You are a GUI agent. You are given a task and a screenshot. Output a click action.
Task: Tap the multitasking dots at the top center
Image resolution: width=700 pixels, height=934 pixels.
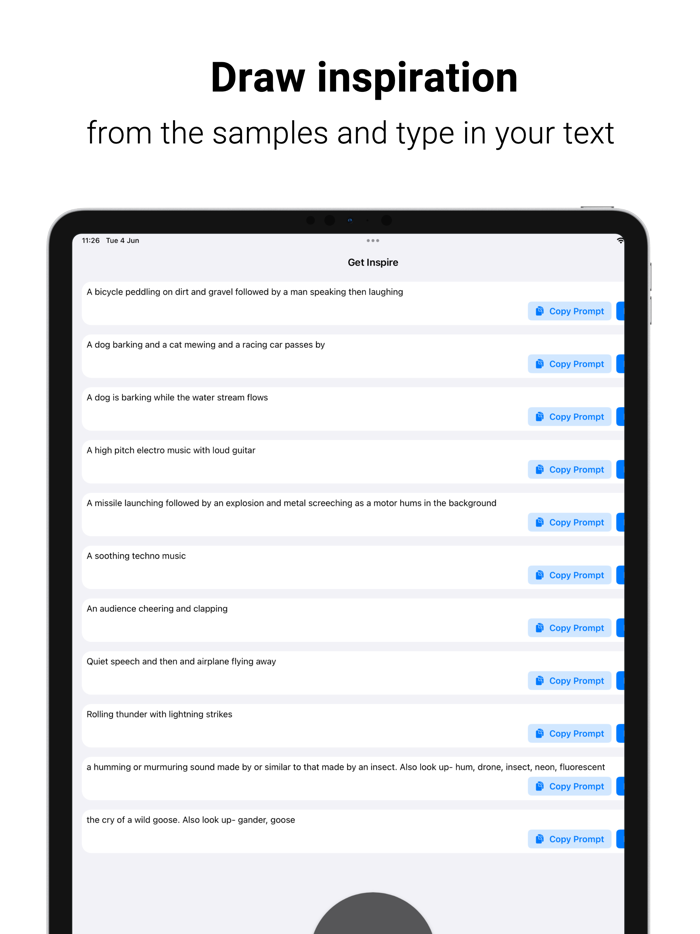tap(373, 240)
